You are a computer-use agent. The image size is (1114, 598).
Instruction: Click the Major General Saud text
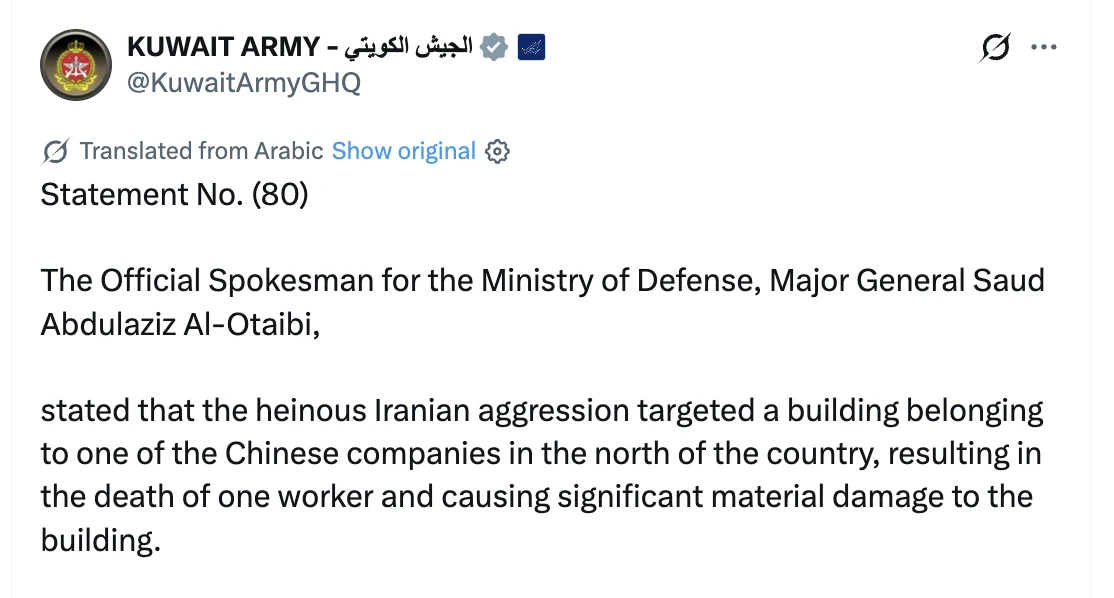(x=907, y=281)
